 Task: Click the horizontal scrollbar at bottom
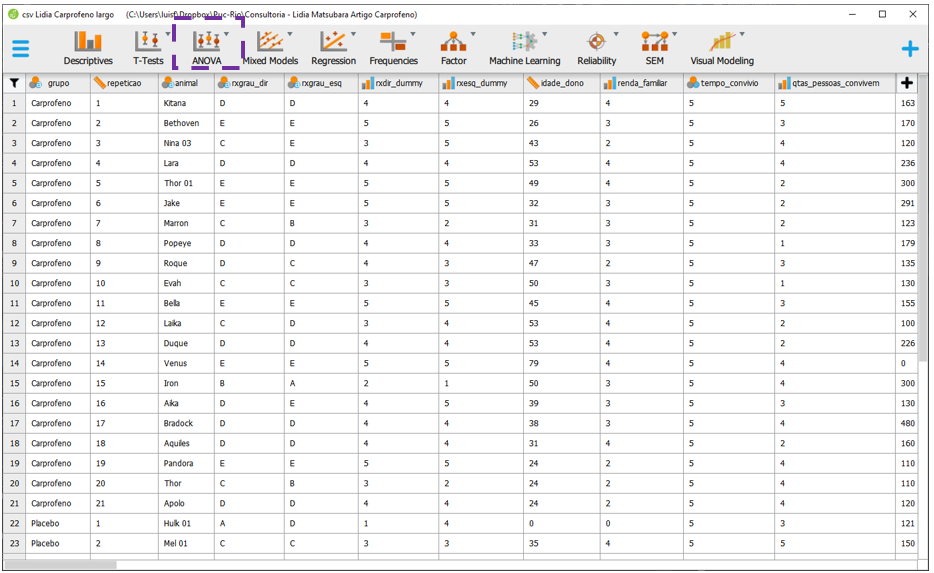click(60, 565)
